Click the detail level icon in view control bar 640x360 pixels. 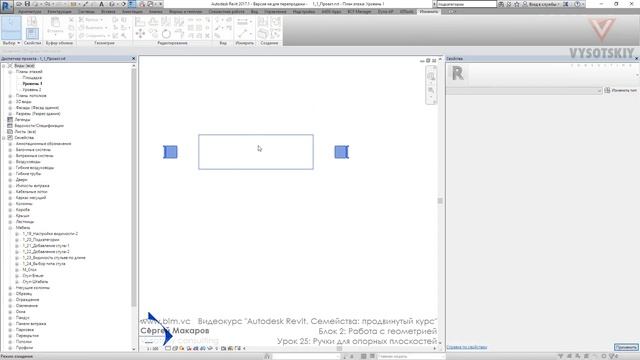pos(168,348)
